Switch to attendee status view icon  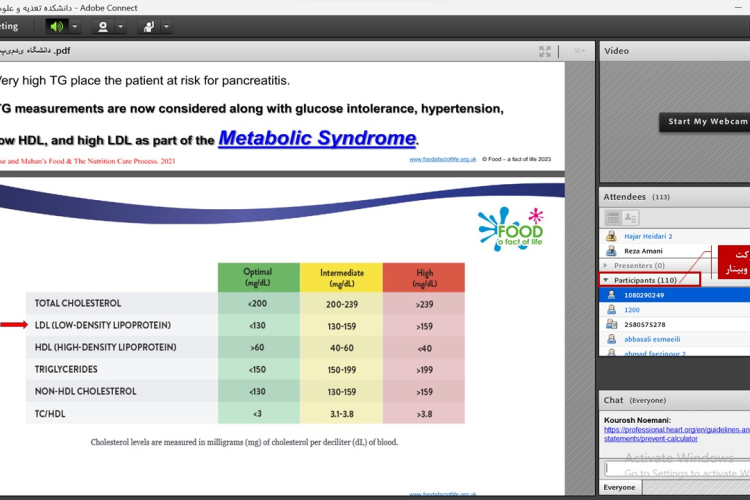click(x=631, y=217)
